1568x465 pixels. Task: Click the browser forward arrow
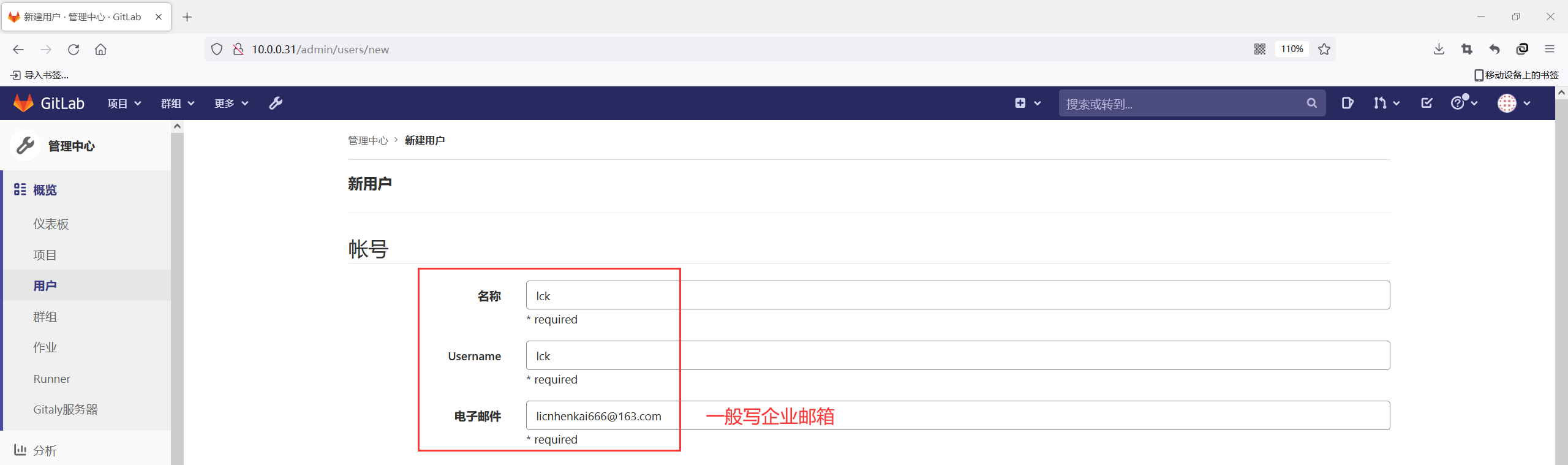tap(46, 50)
